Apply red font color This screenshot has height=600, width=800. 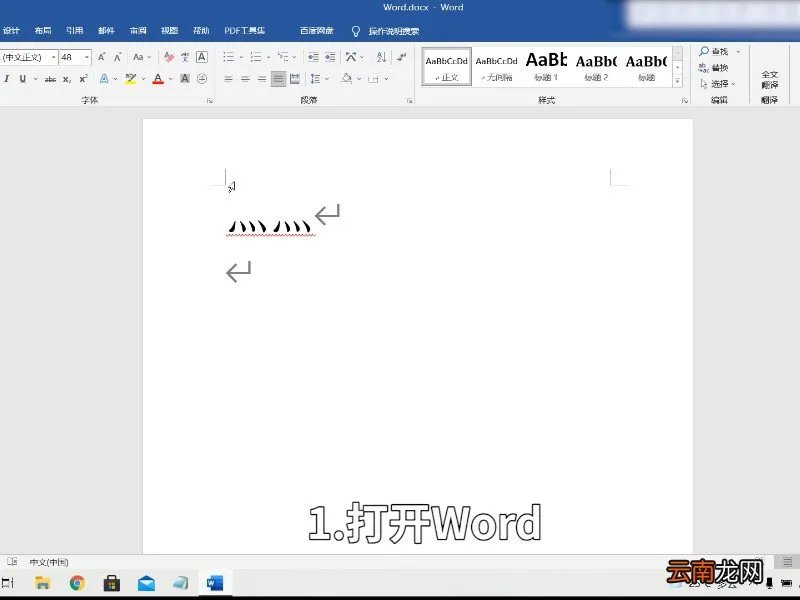pos(158,79)
